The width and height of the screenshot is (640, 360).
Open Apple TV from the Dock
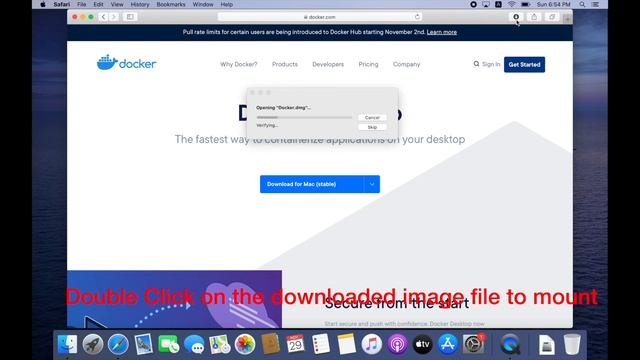point(422,344)
